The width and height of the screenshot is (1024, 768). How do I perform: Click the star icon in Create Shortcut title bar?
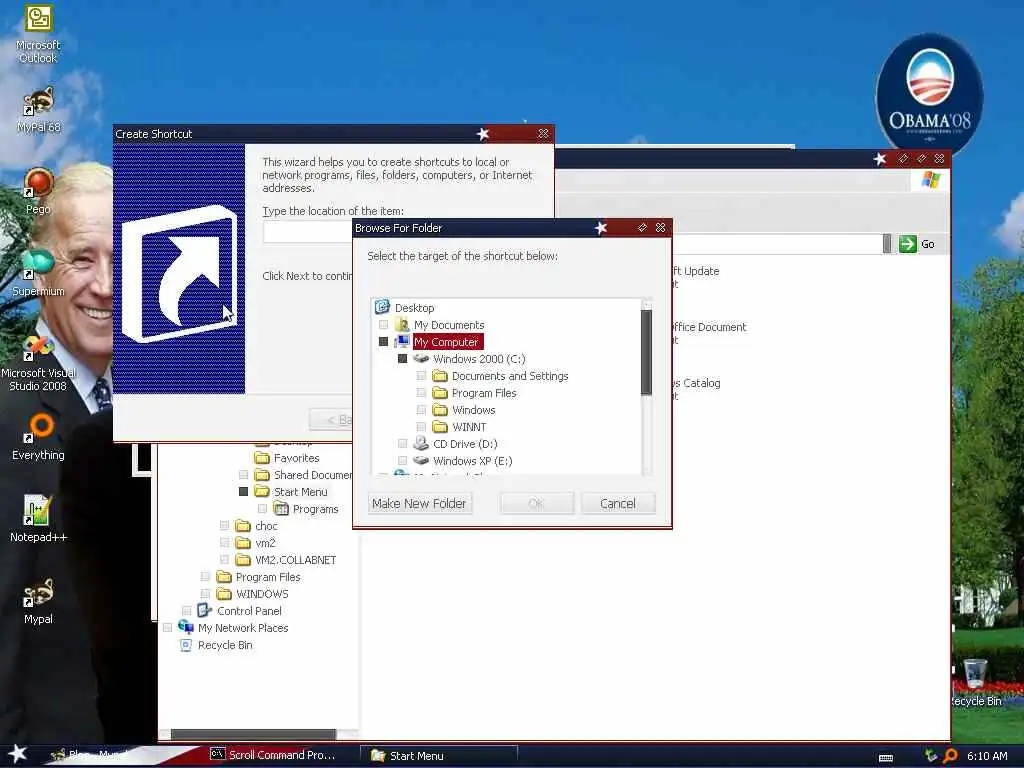(x=483, y=134)
